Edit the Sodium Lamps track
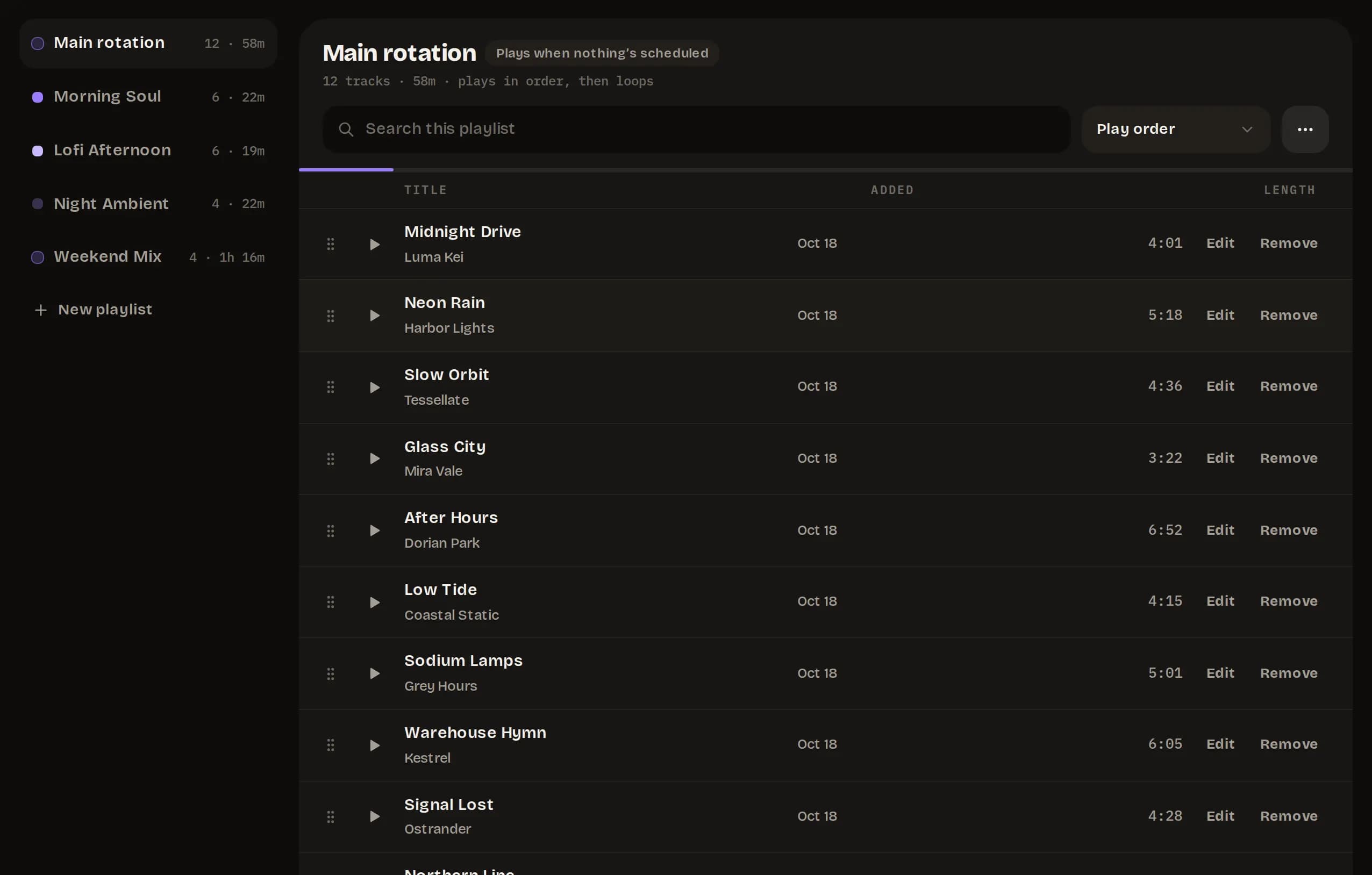1372x875 pixels. [x=1220, y=673]
